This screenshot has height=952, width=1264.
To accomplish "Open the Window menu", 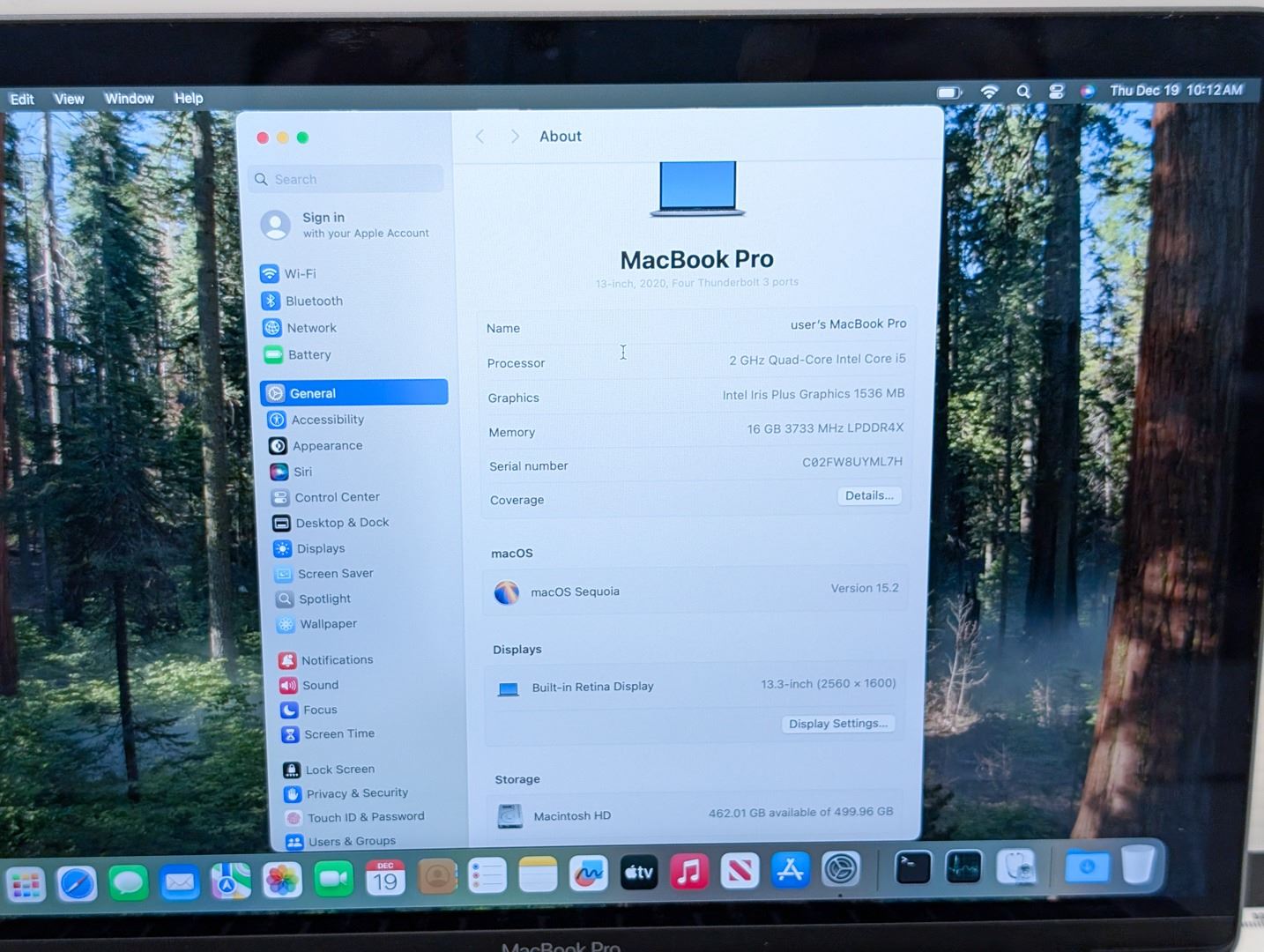I will [129, 99].
